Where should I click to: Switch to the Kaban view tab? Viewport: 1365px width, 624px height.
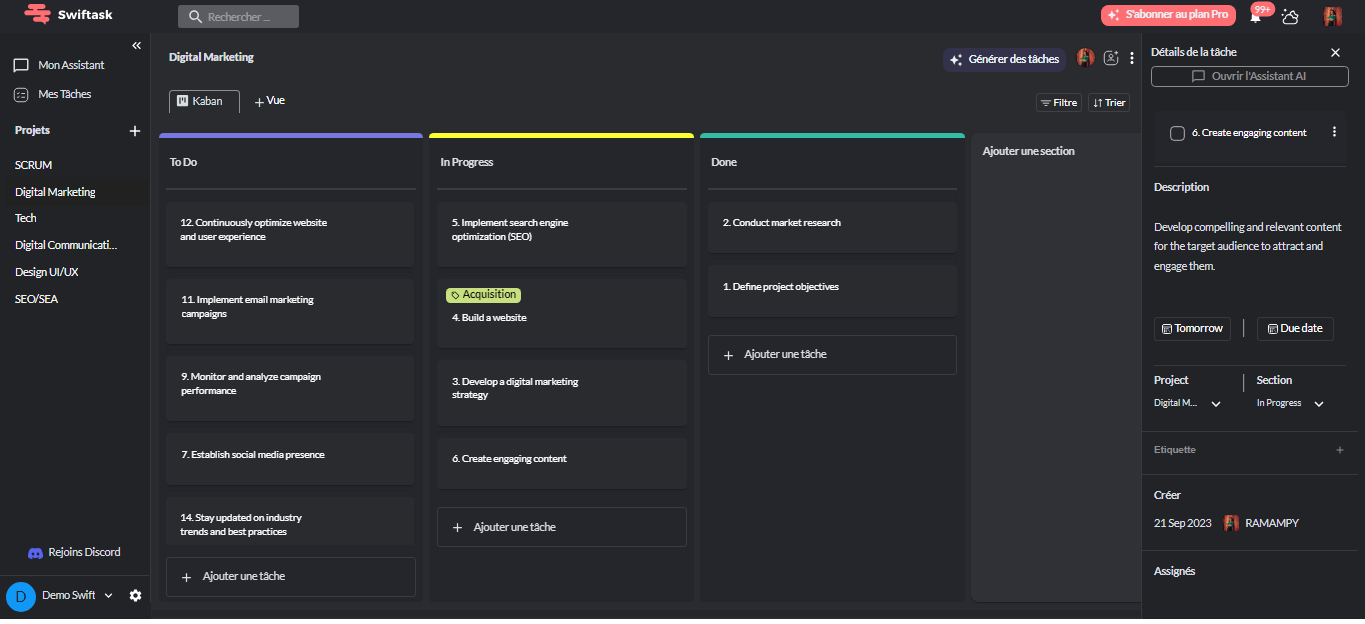[x=204, y=101]
